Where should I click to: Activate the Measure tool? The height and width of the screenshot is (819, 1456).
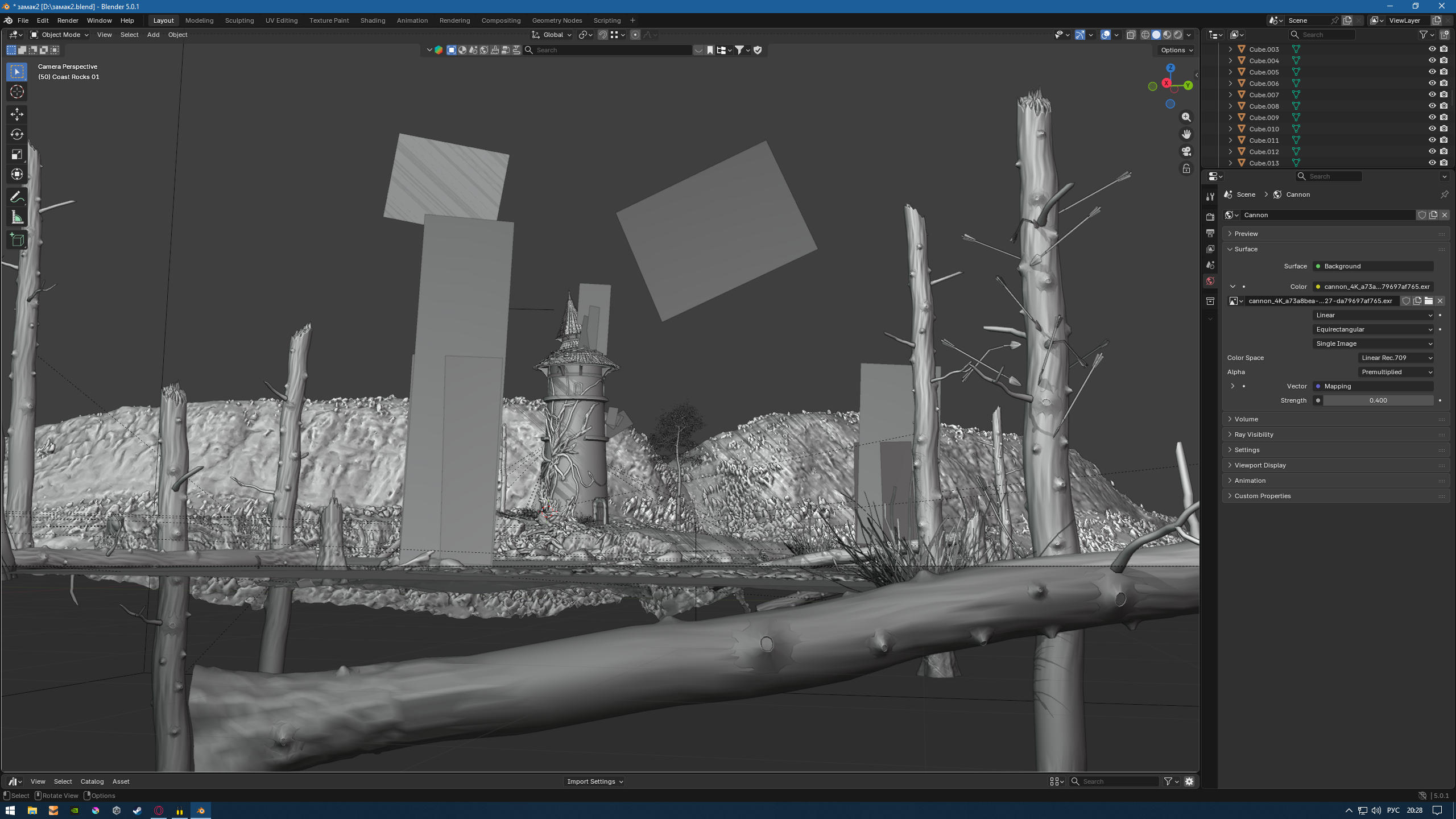(16, 217)
